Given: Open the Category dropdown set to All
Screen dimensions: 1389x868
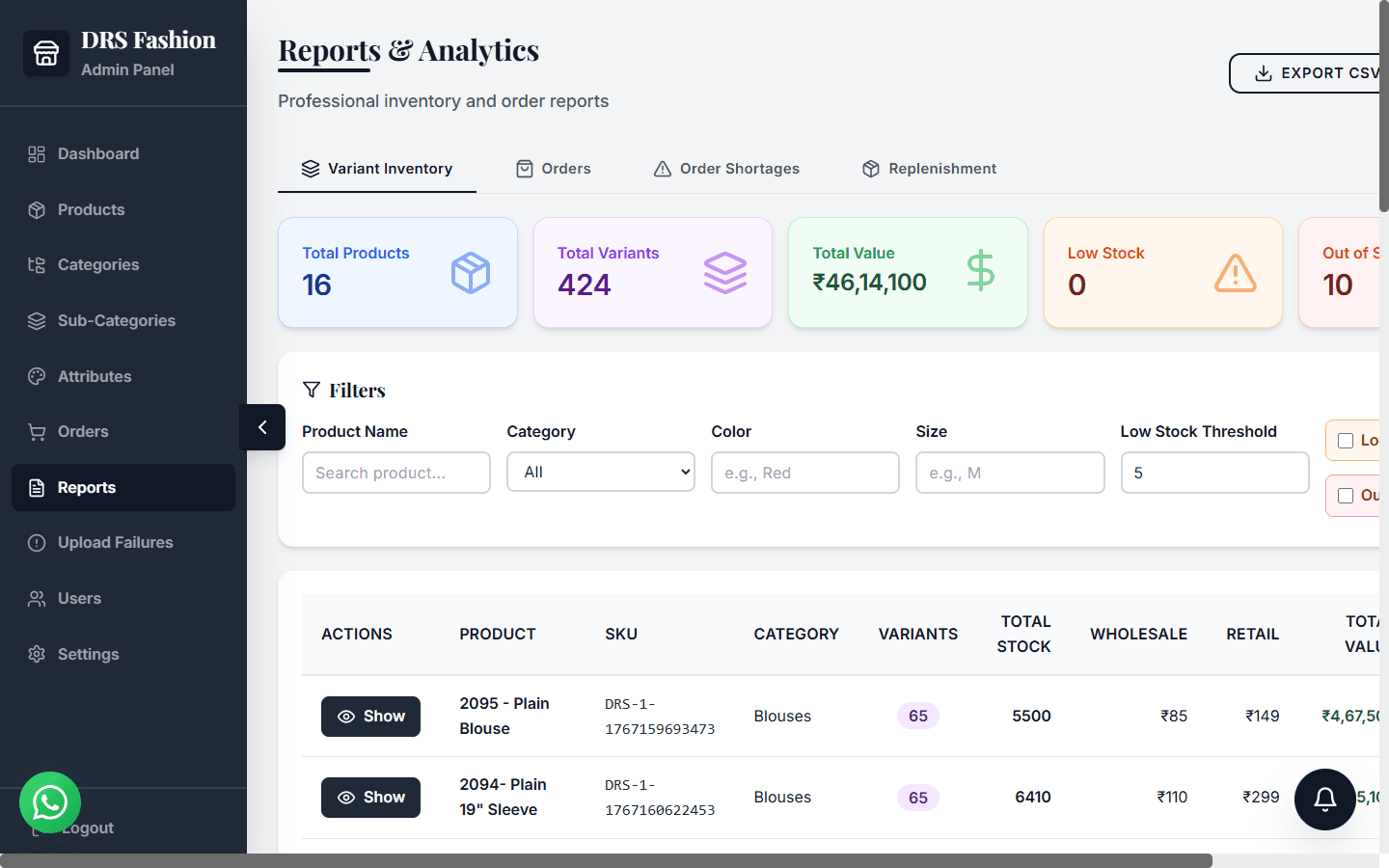Looking at the screenshot, I should (600, 472).
